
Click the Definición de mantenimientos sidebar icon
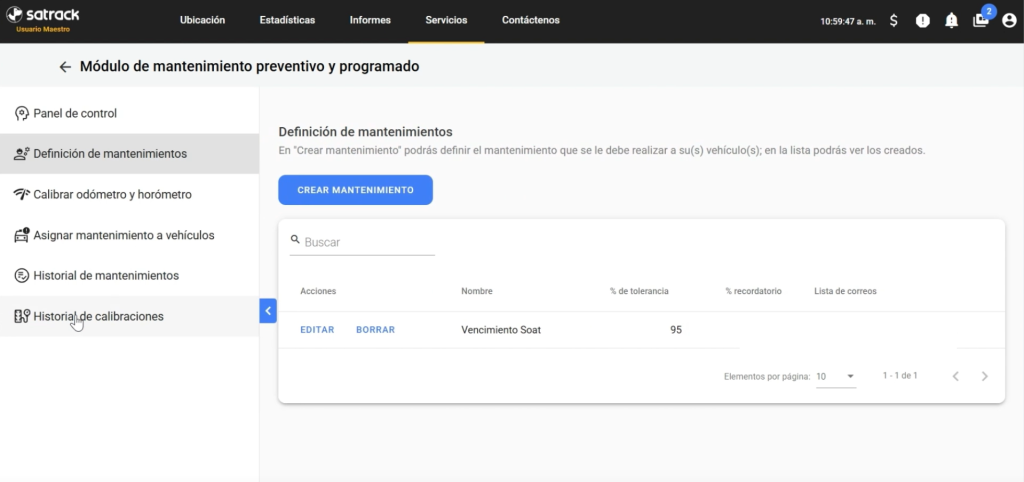(x=22, y=154)
